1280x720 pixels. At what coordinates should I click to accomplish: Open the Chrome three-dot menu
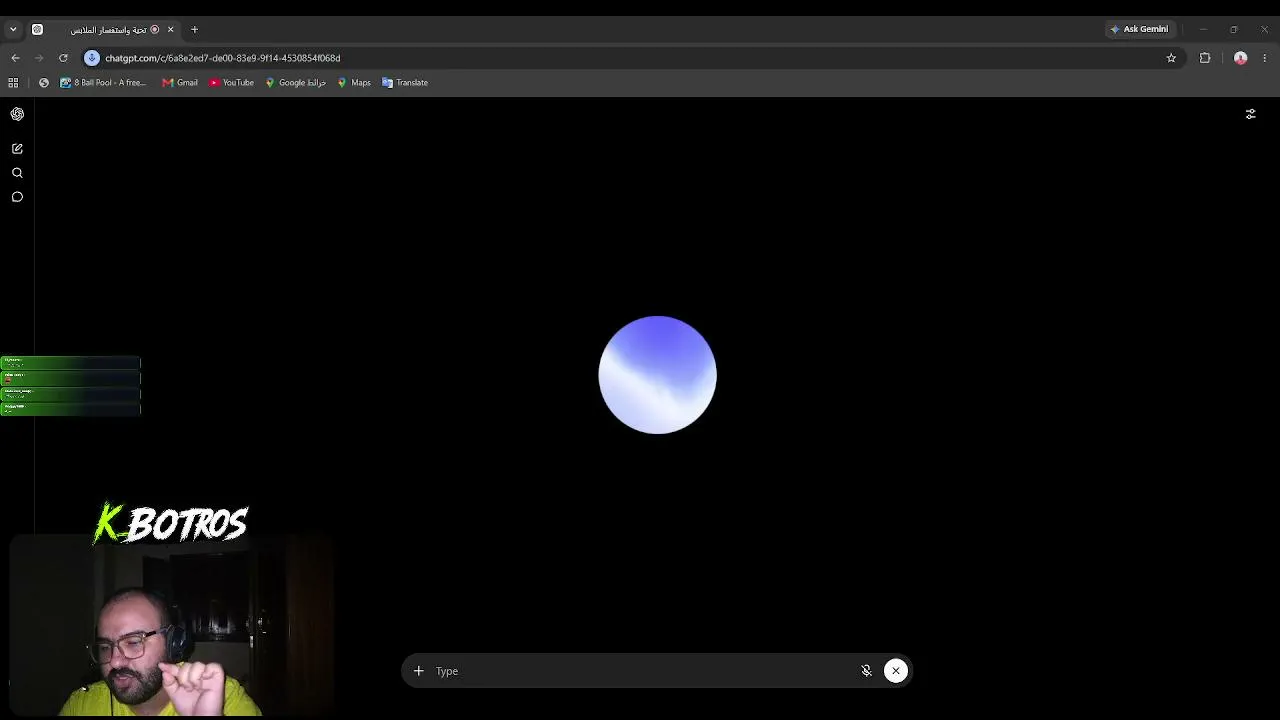click(1265, 58)
